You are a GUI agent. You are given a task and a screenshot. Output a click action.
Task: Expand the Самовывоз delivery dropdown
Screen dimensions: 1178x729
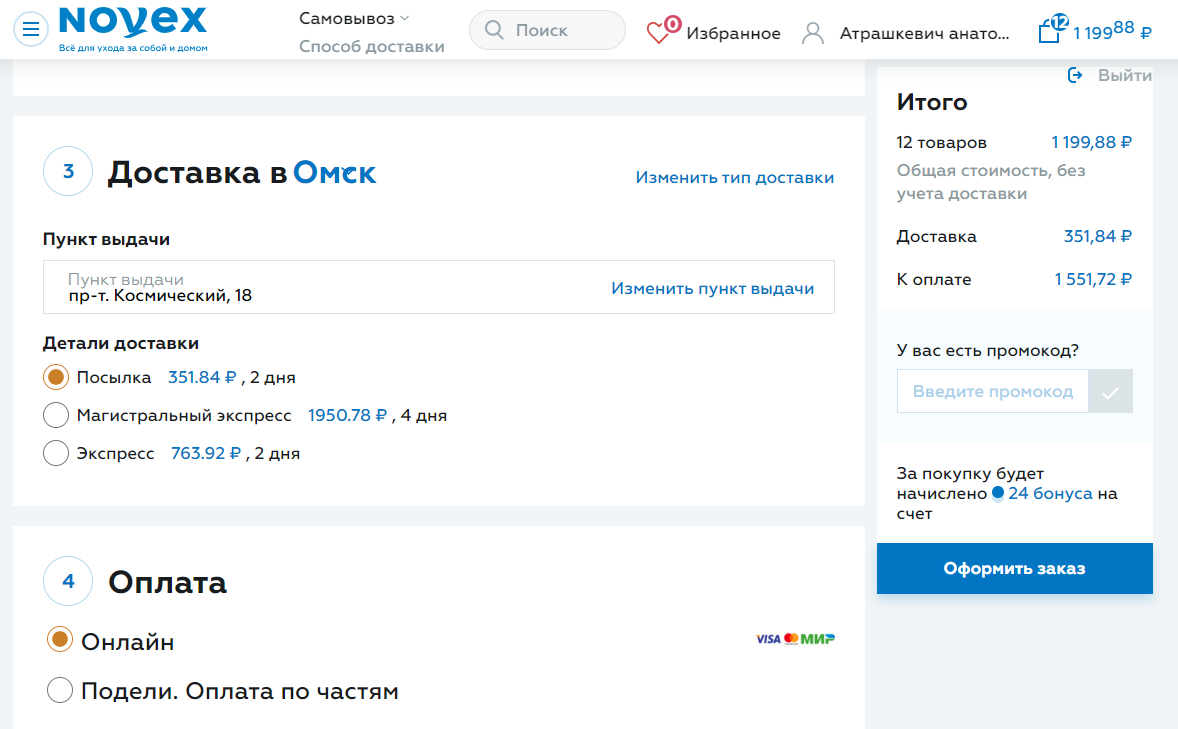click(x=354, y=18)
